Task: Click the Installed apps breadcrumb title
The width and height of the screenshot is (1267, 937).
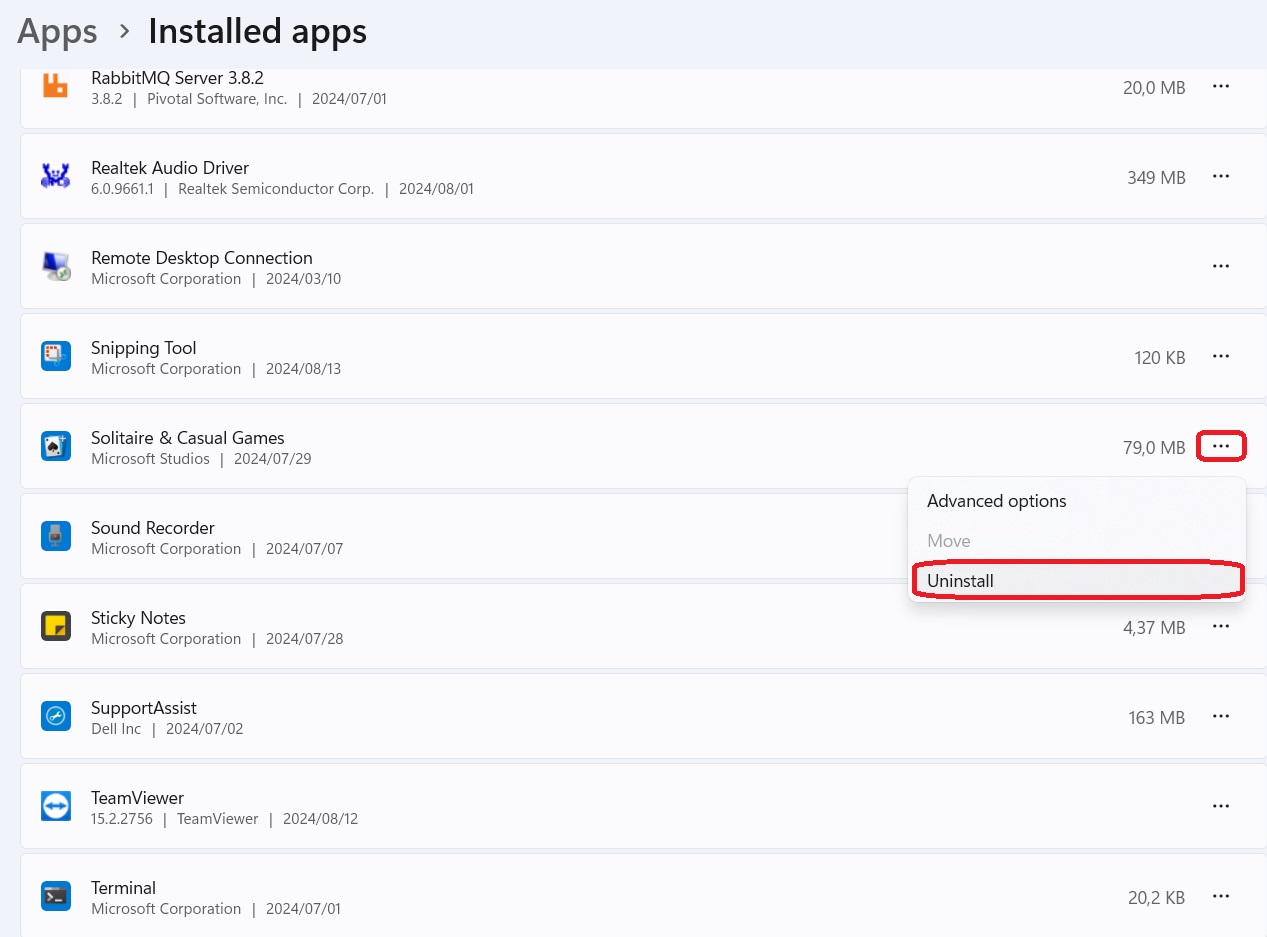Action: tap(257, 32)
